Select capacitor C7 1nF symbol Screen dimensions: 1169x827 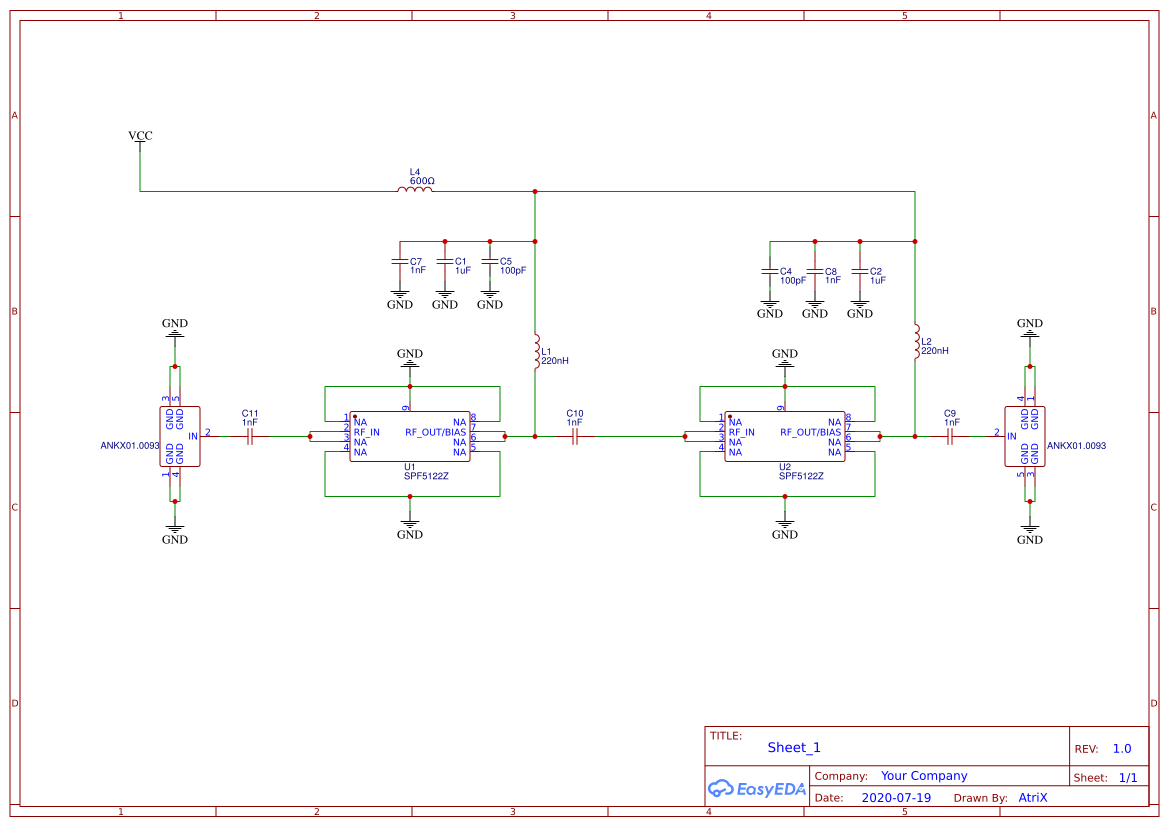400,263
